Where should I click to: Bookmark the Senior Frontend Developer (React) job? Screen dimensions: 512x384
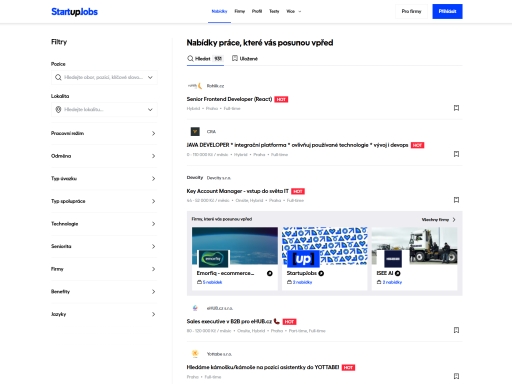click(x=456, y=108)
